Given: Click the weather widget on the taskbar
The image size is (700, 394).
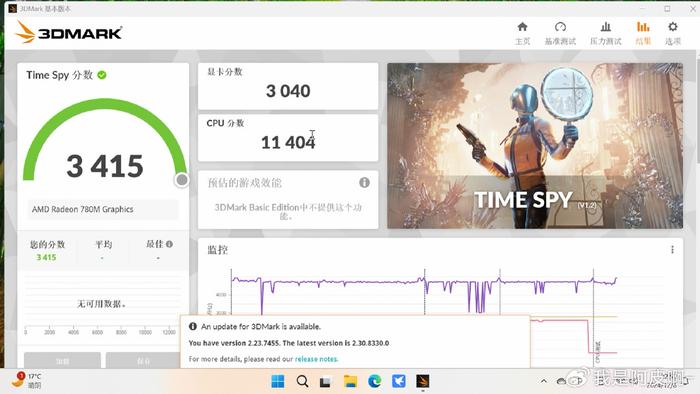Looking at the screenshot, I should tap(27, 381).
